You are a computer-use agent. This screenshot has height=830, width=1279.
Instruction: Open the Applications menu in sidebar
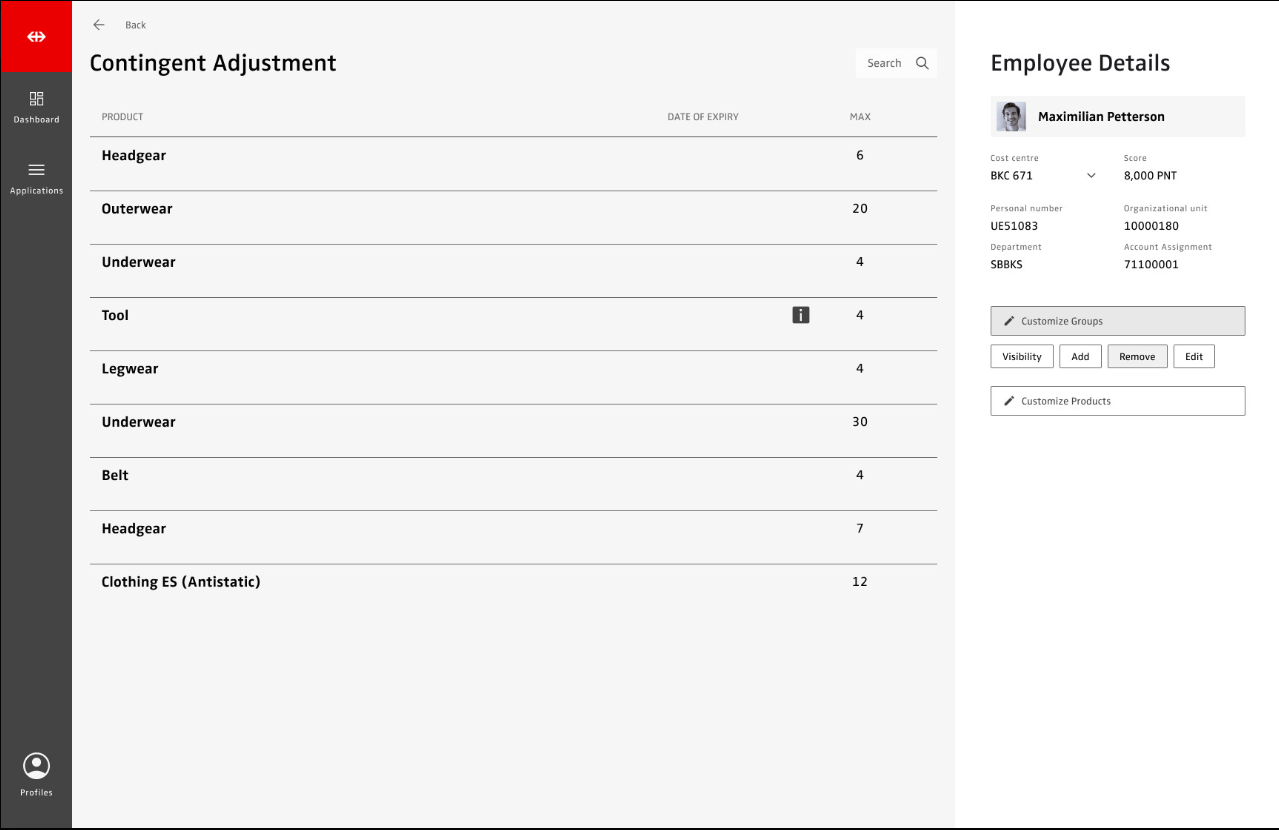(36, 178)
